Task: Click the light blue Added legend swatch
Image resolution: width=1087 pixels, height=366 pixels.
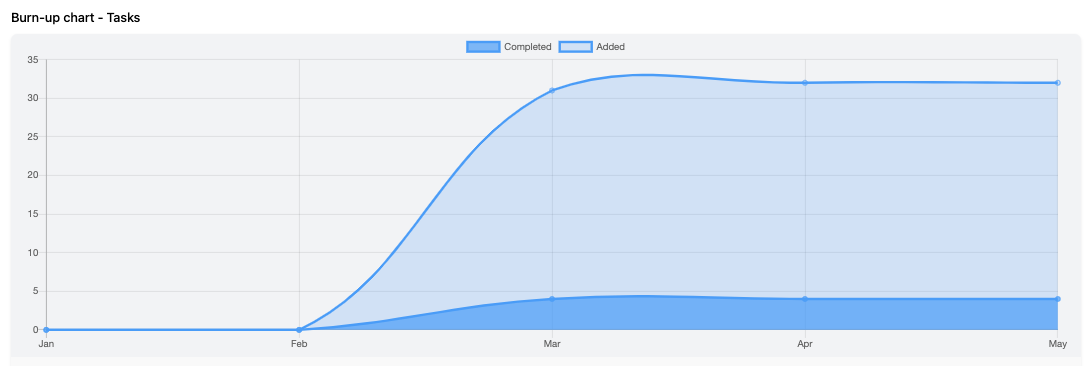Action: coord(575,47)
